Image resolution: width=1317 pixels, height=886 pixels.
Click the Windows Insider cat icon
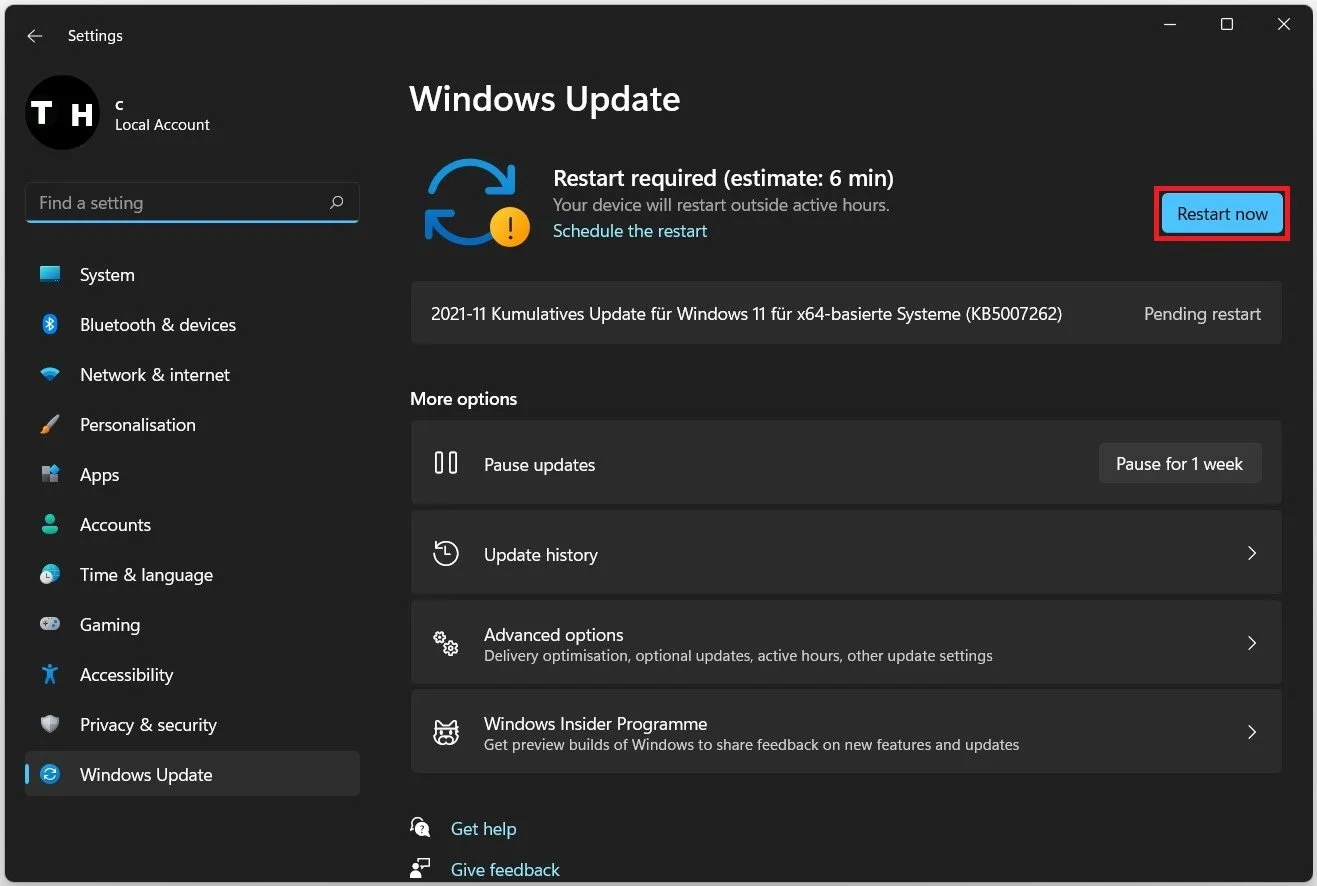tap(446, 732)
